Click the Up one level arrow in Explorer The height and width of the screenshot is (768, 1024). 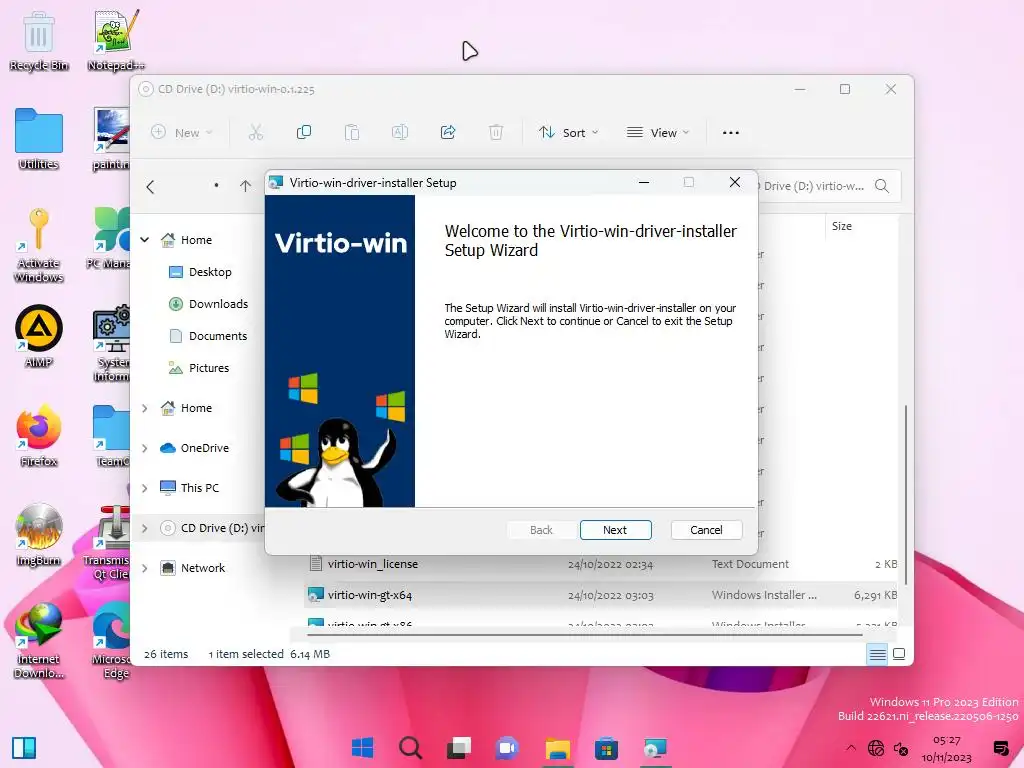click(246, 186)
